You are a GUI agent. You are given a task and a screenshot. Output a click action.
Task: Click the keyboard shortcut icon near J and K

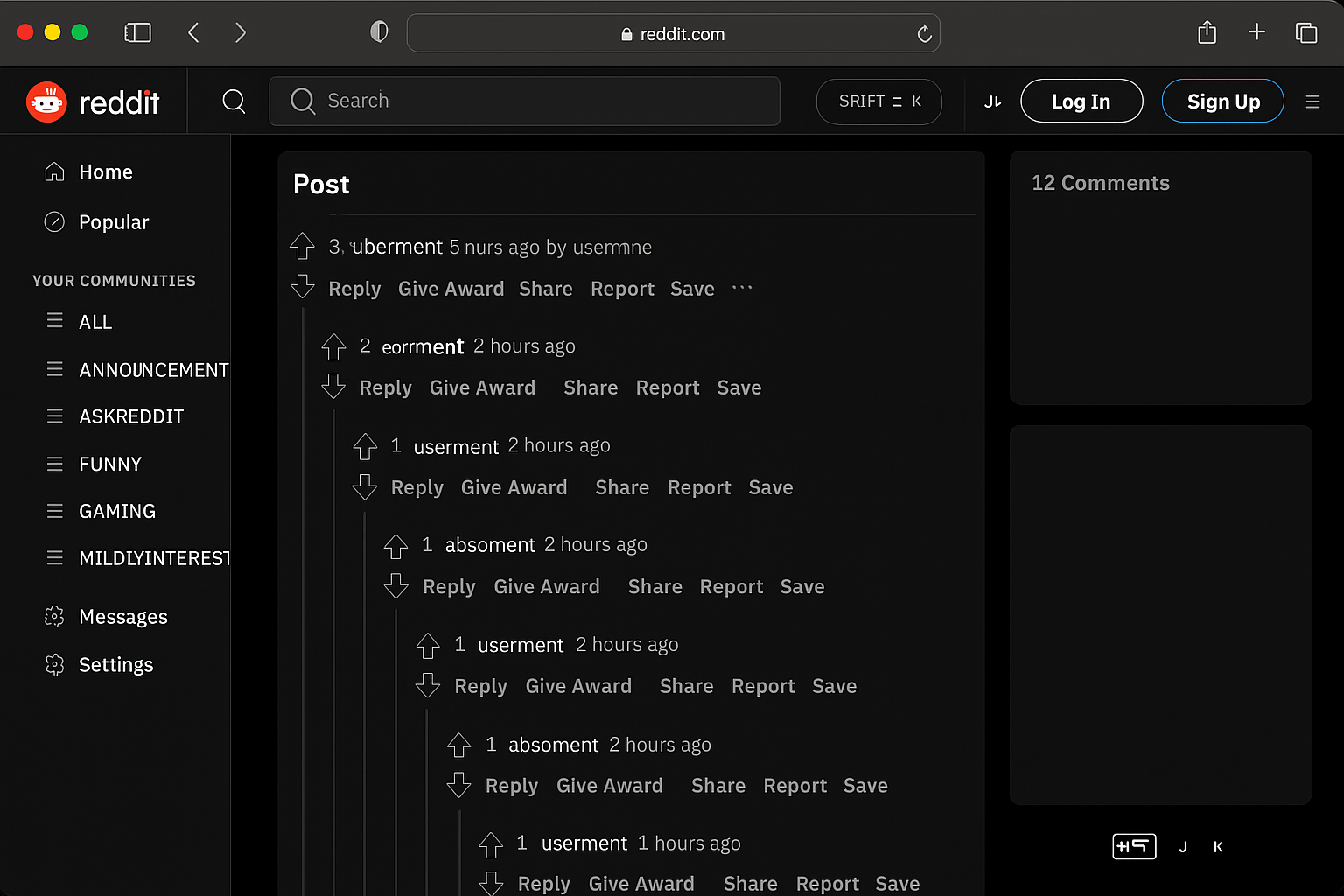tap(1134, 846)
